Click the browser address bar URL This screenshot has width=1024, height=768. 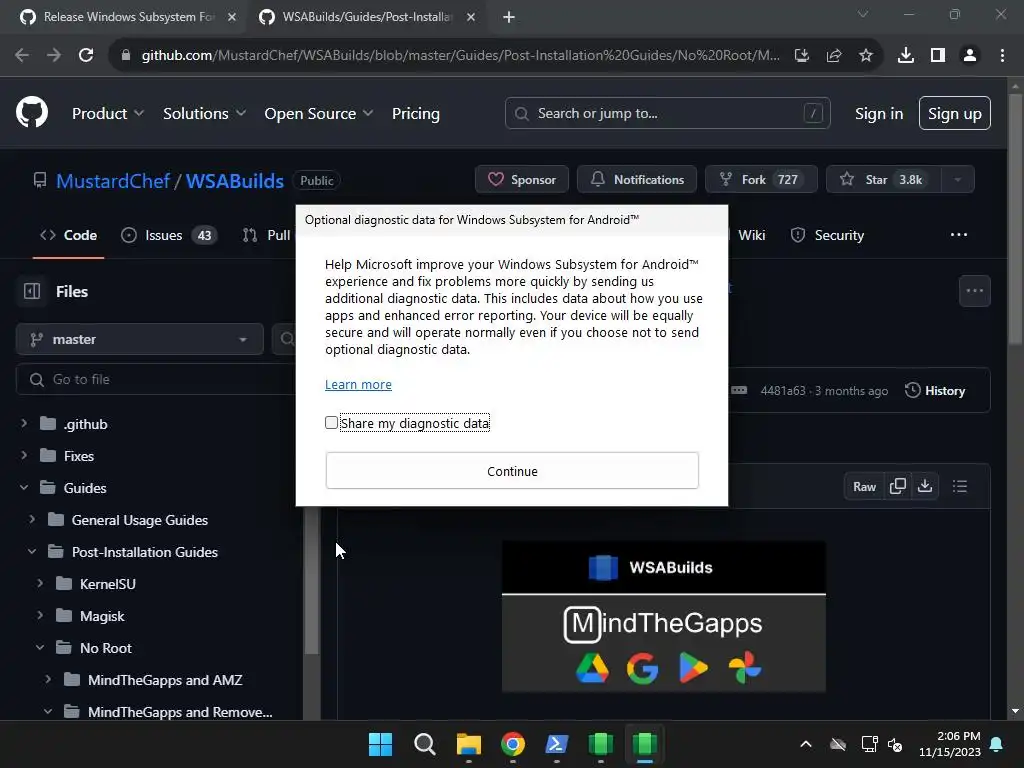460,56
